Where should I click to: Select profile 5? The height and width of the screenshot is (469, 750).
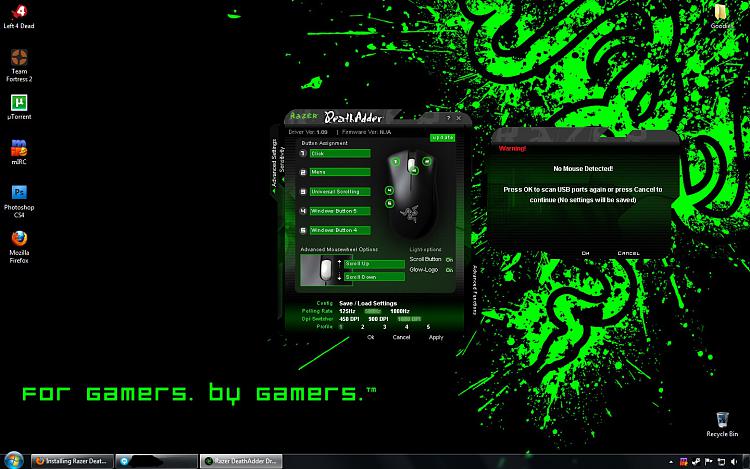point(428,327)
